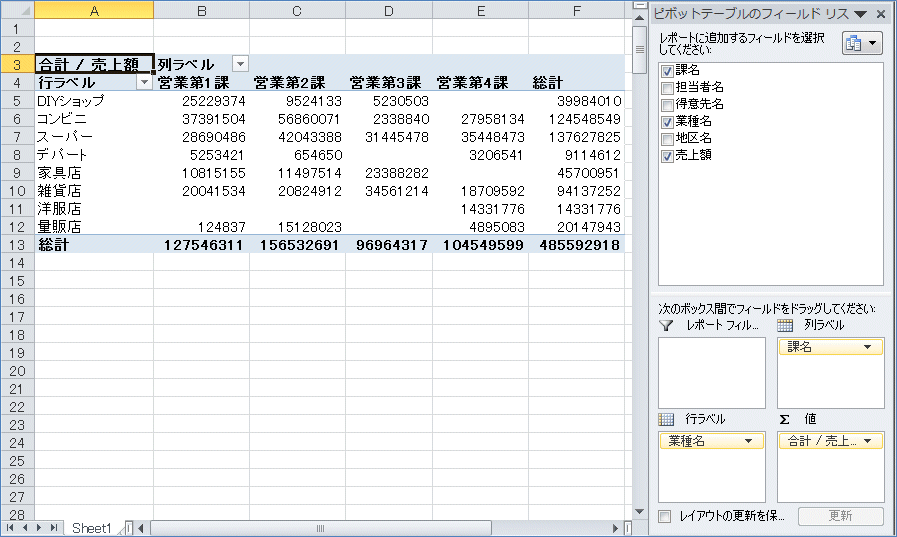Select the 総計 column header in cell F4
This screenshot has width=897, height=537.
point(577,82)
